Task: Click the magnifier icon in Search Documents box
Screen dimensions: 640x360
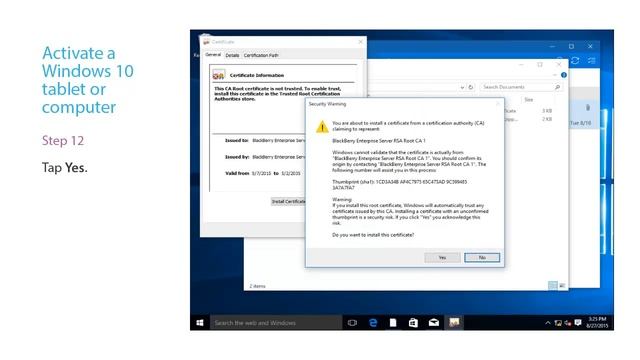Action: [x=558, y=87]
